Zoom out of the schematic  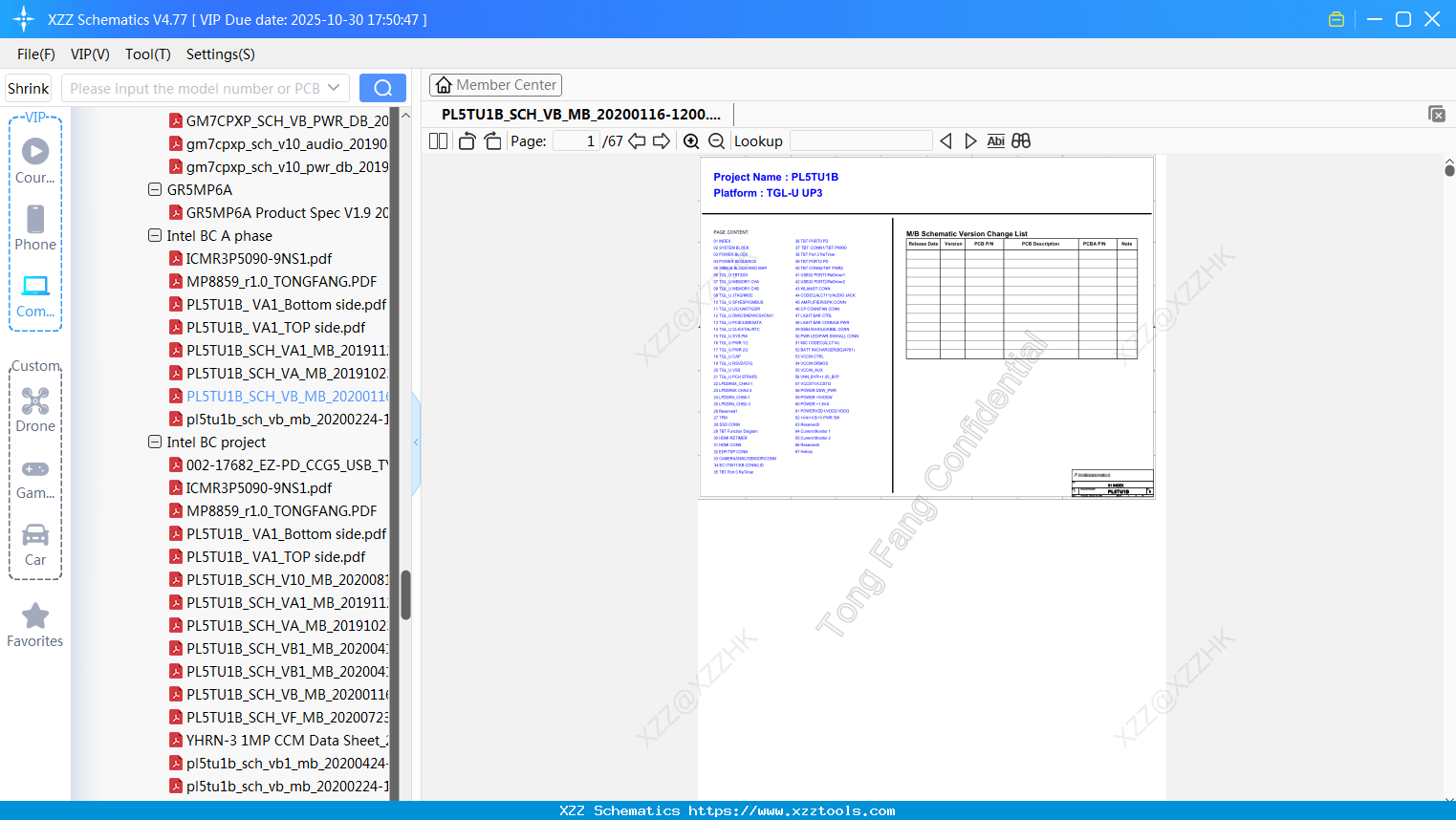point(716,141)
